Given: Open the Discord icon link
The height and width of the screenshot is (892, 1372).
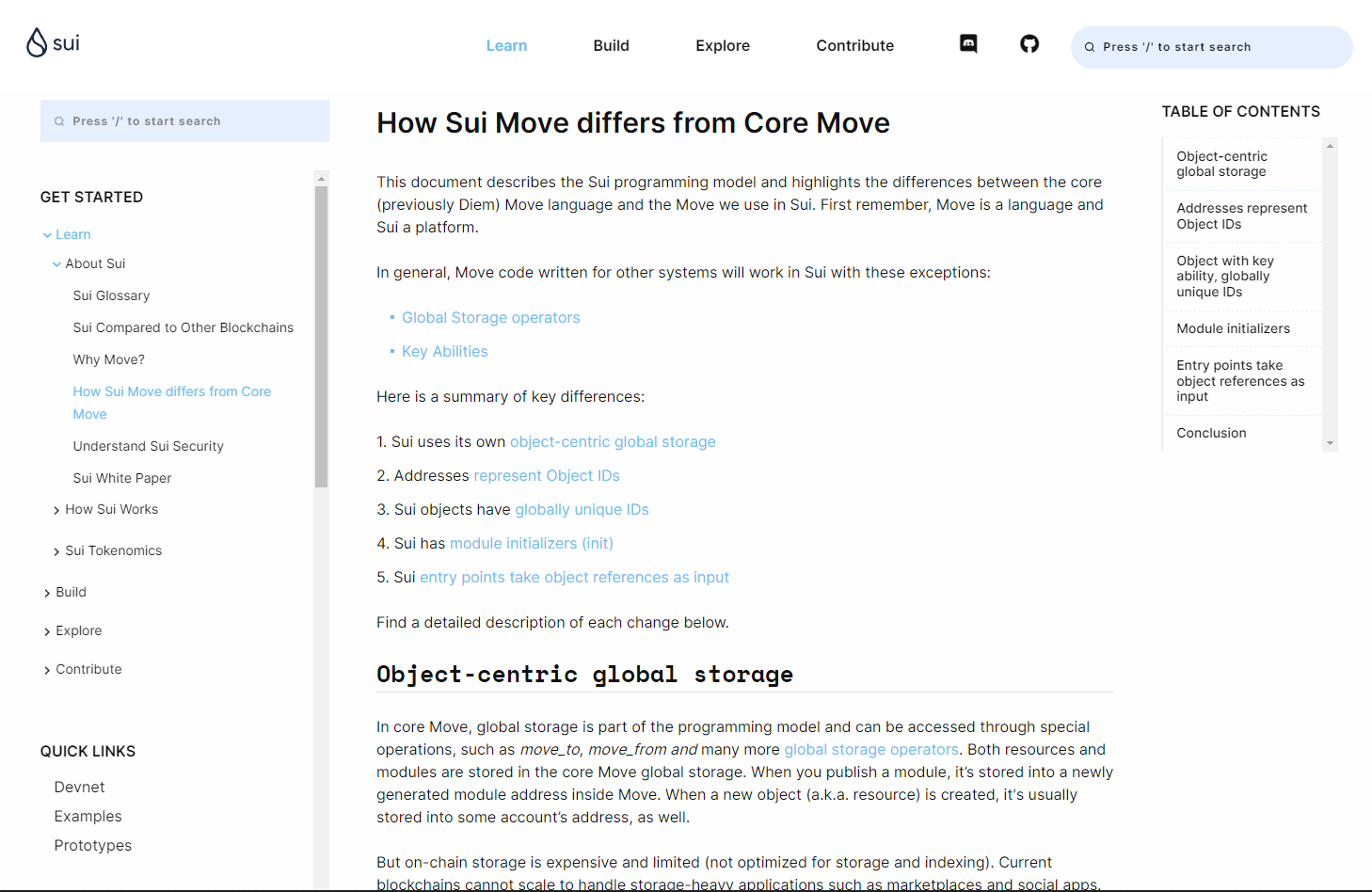Looking at the screenshot, I should coord(968,43).
